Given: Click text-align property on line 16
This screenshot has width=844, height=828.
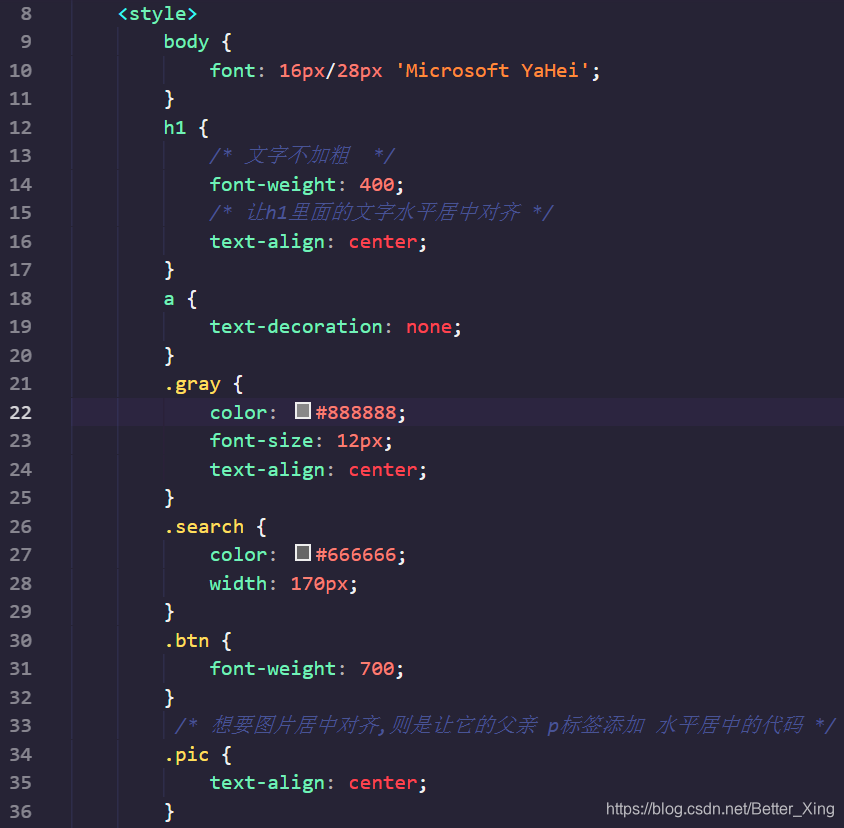Looking at the screenshot, I should (x=268, y=242).
